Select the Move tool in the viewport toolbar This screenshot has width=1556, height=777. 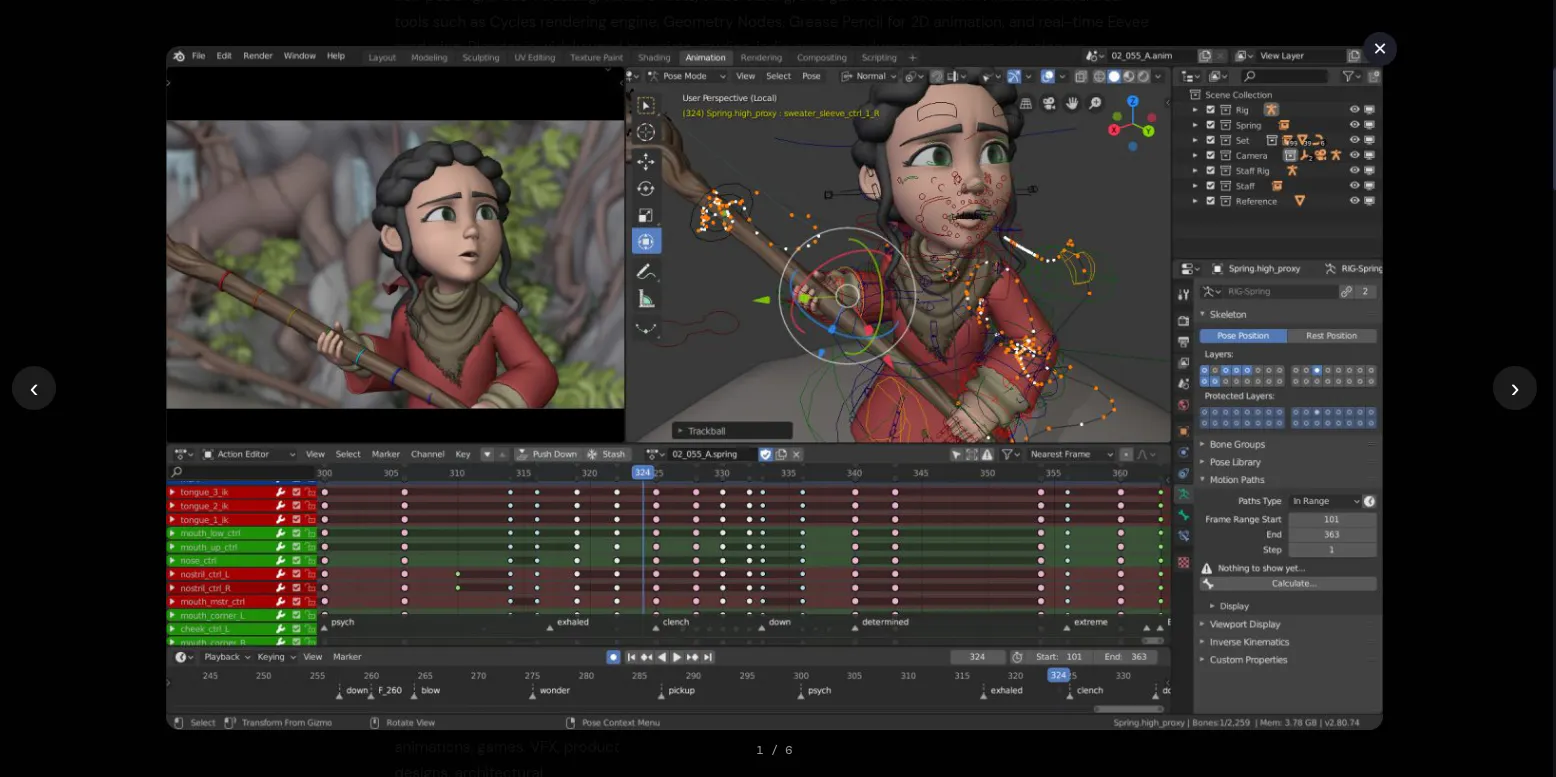pyautogui.click(x=646, y=161)
